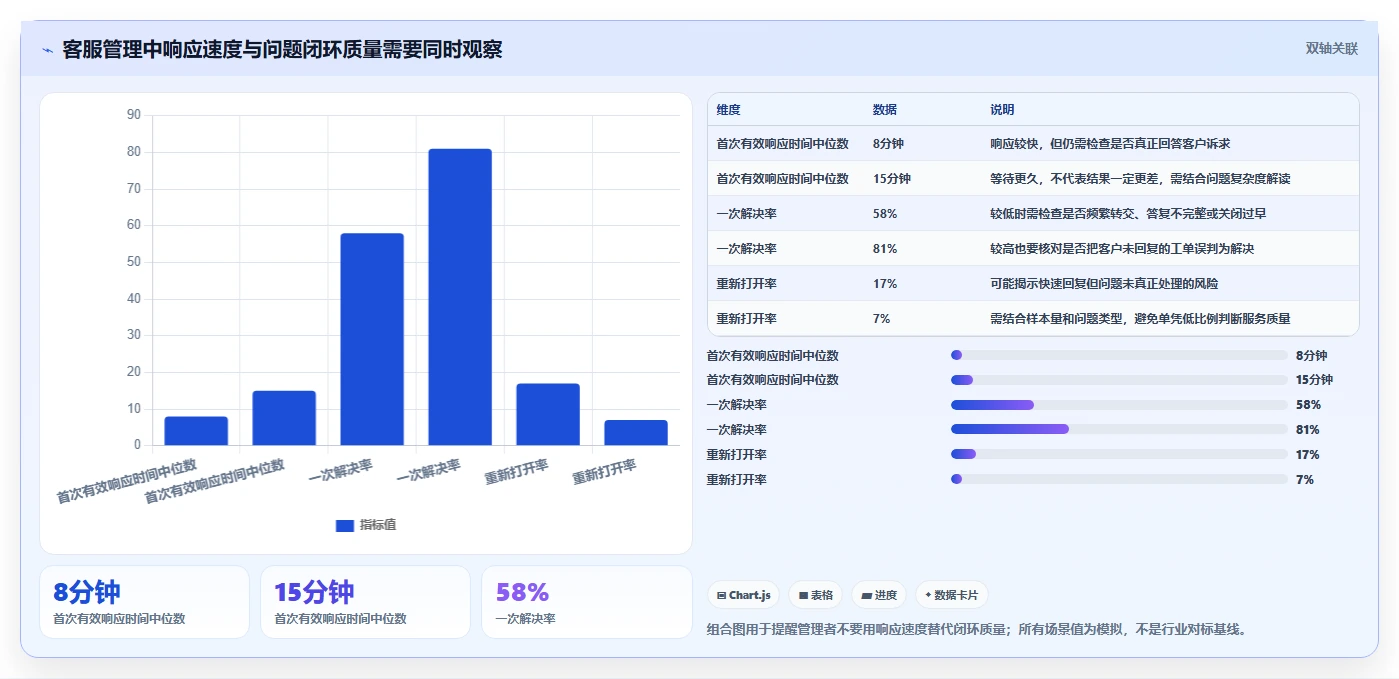Click the 说明 table column header
The width and height of the screenshot is (1399, 679).
tap(1002, 110)
